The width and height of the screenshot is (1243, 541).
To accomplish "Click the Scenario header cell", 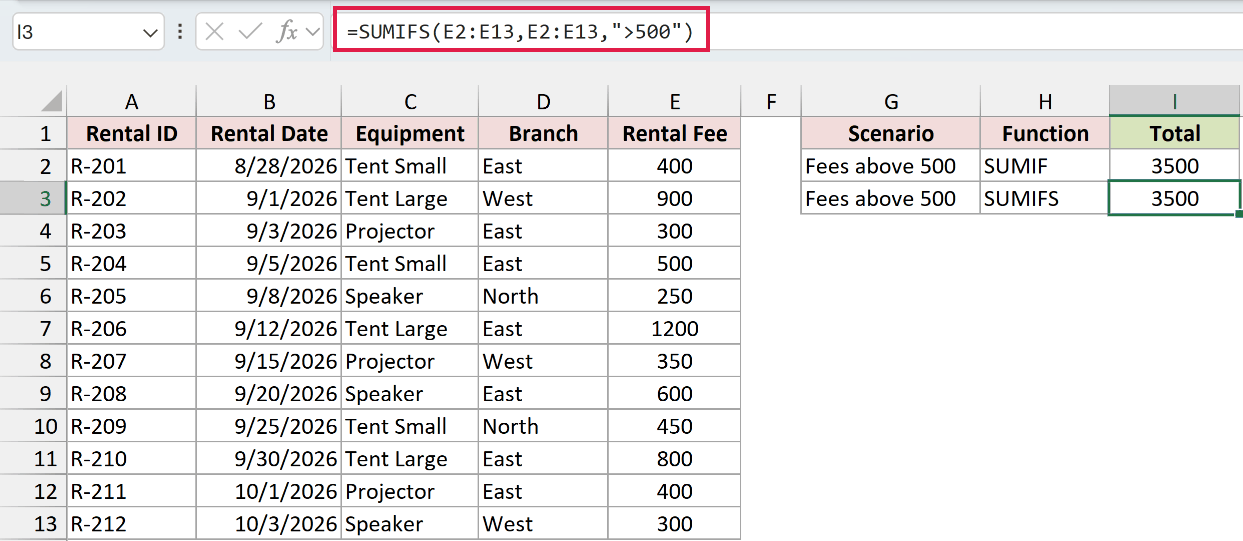I will pos(891,133).
